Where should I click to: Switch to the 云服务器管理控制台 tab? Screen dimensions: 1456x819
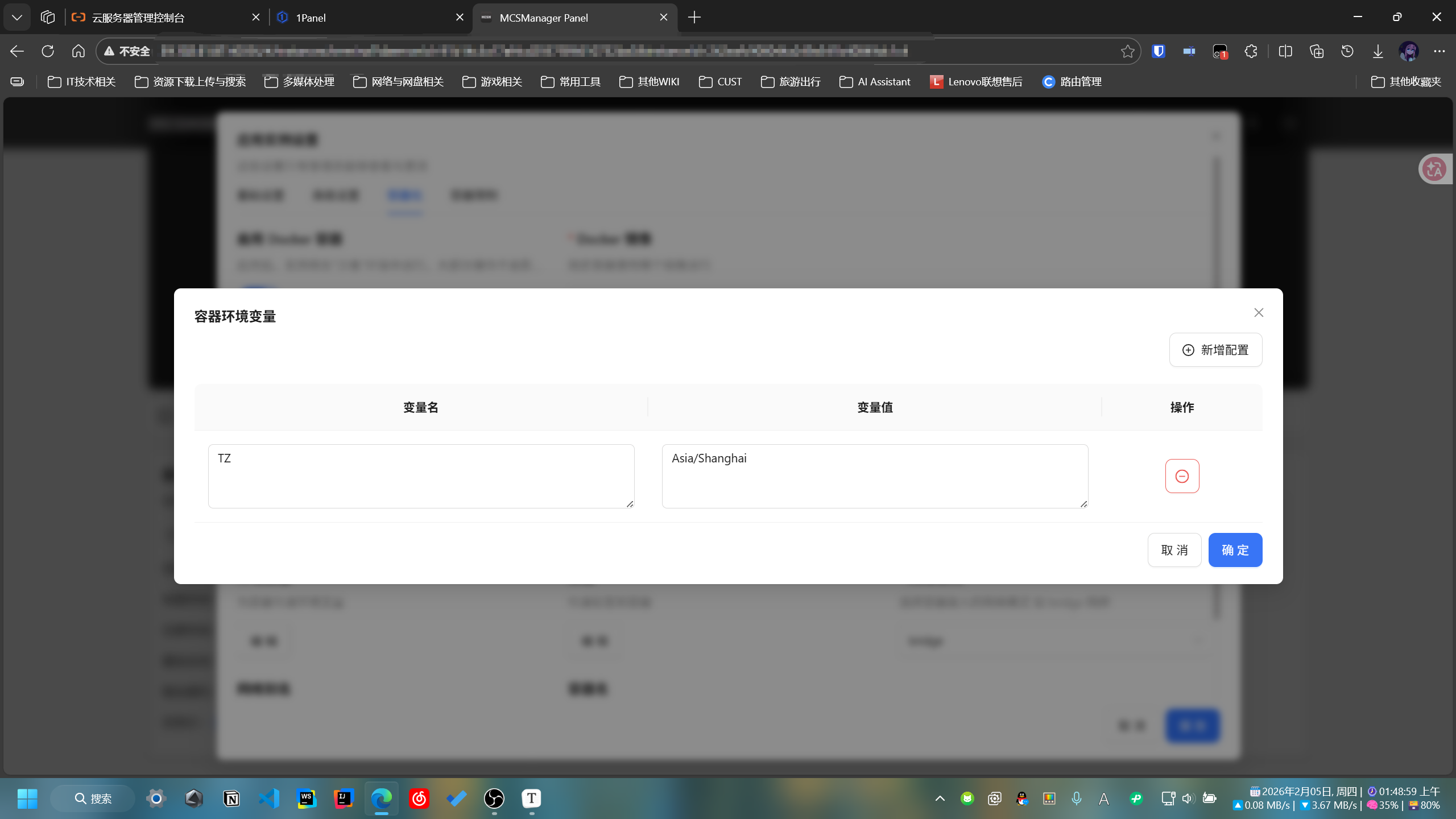click(159, 18)
